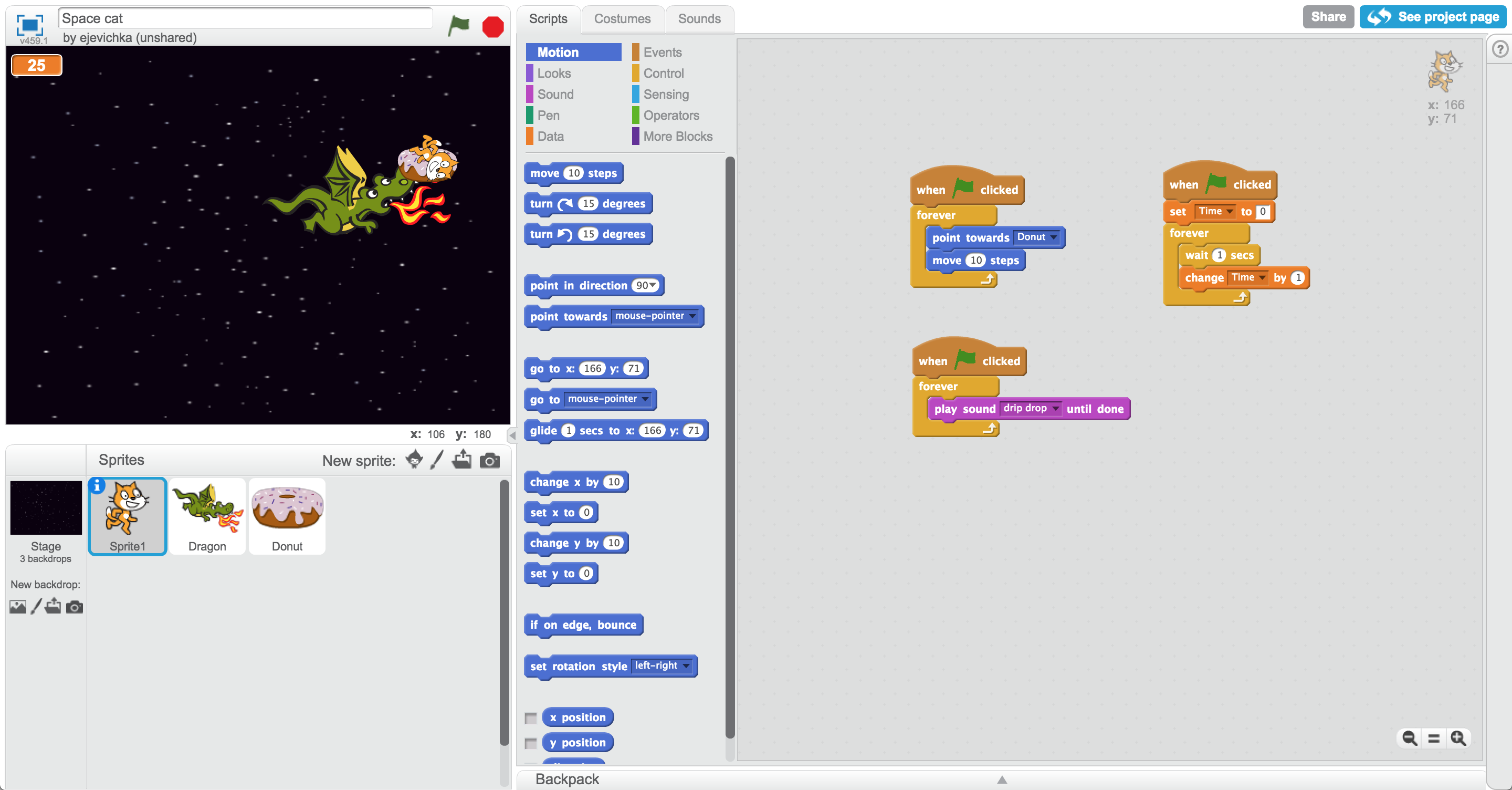Select the Dragon sprite thumbnail
The height and width of the screenshot is (790, 1512).
pyautogui.click(x=207, y=514)
